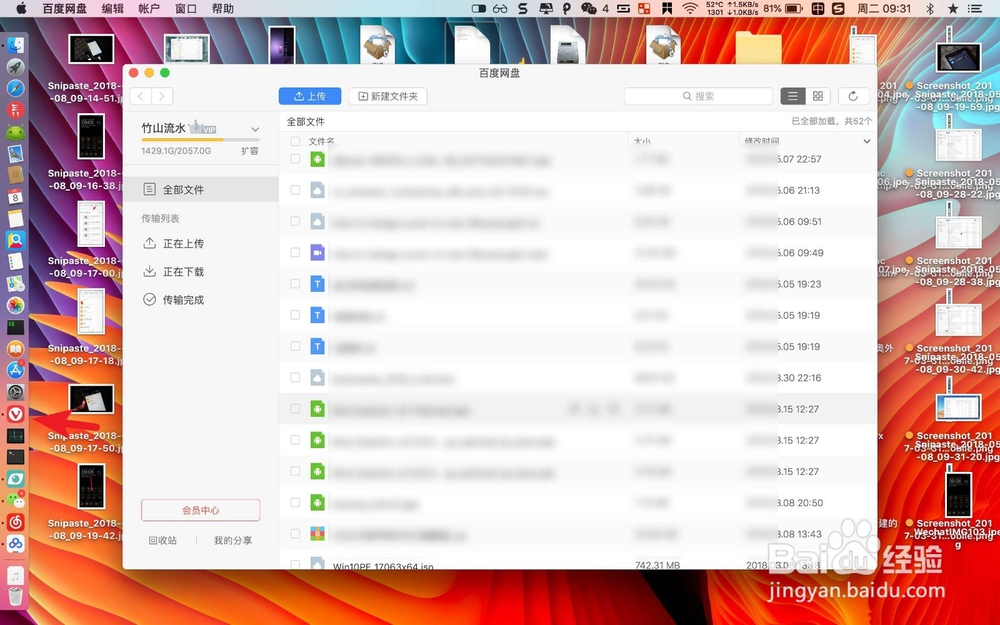Create folder with 新建文件夹
This screenshot has height=625, width=1000.
[x=388, y=96]
